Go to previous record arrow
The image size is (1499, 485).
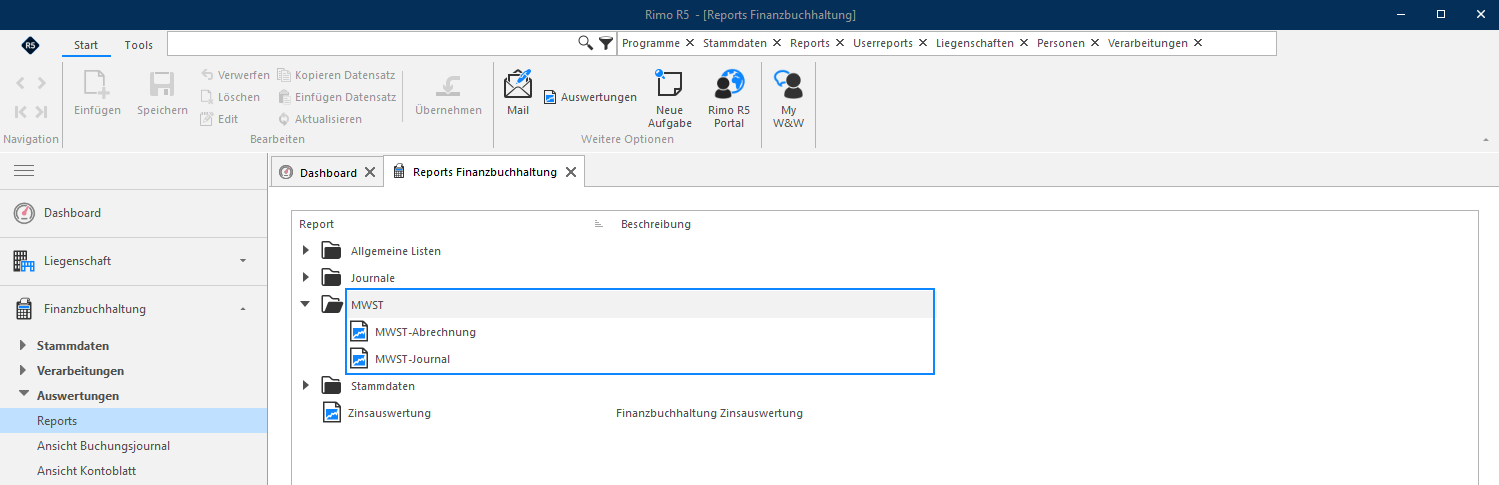[x=21, y=83]
